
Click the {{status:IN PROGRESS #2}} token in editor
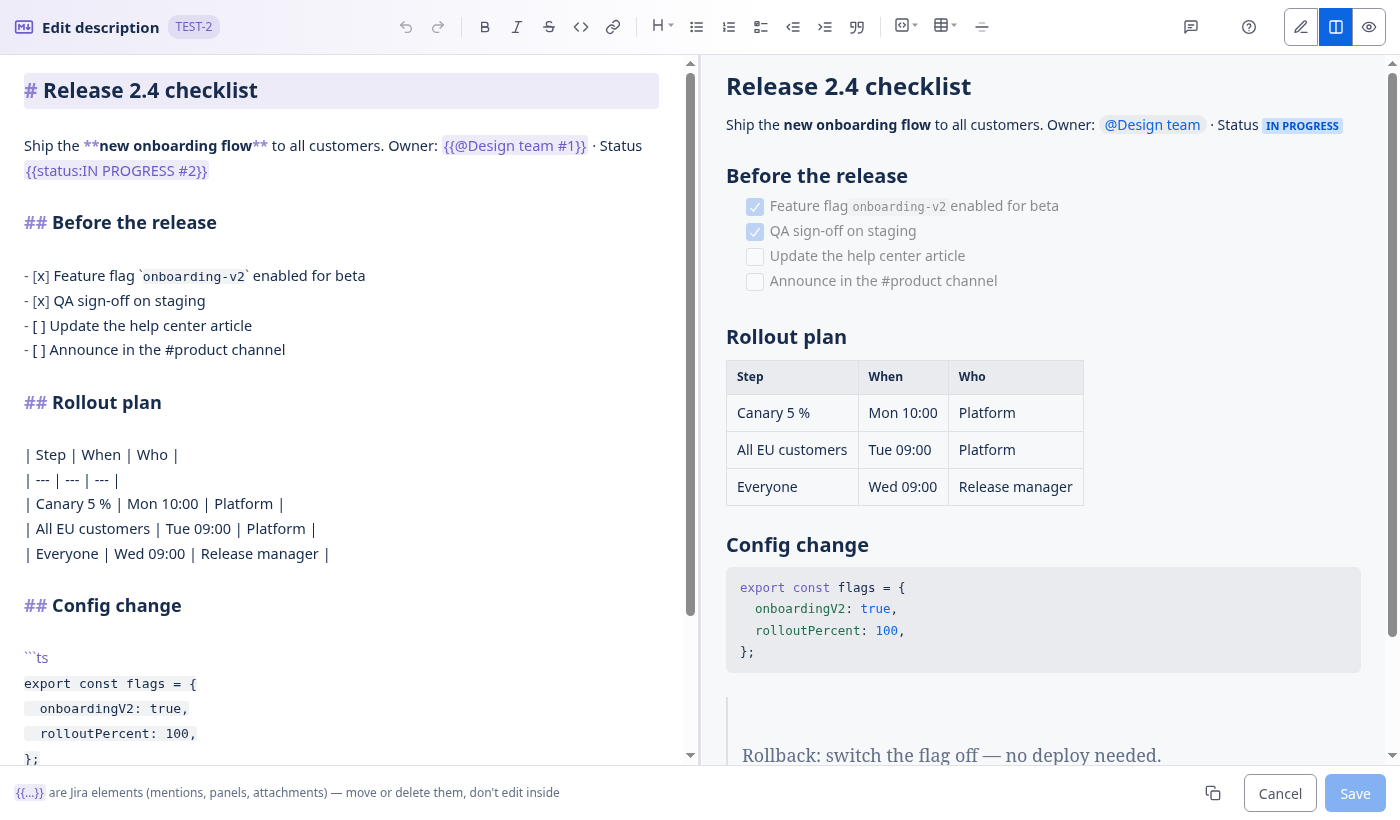[x=117, y=171]
